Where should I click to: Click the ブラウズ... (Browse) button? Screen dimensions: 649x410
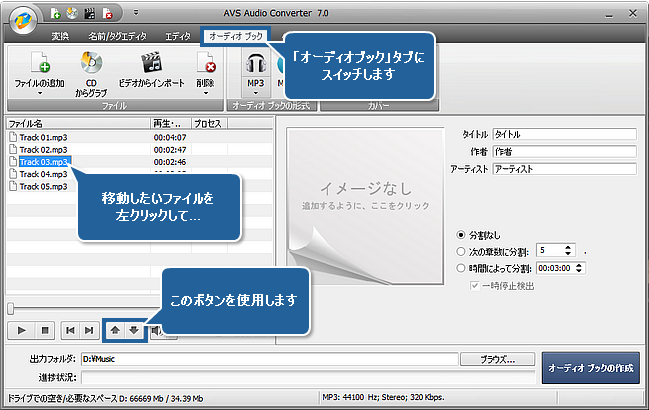click(496, 358)
